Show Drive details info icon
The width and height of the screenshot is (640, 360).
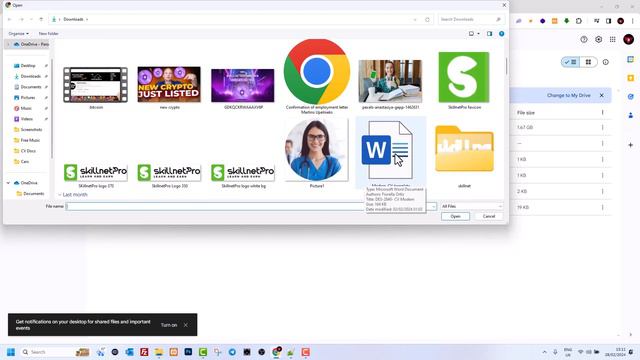606,62
